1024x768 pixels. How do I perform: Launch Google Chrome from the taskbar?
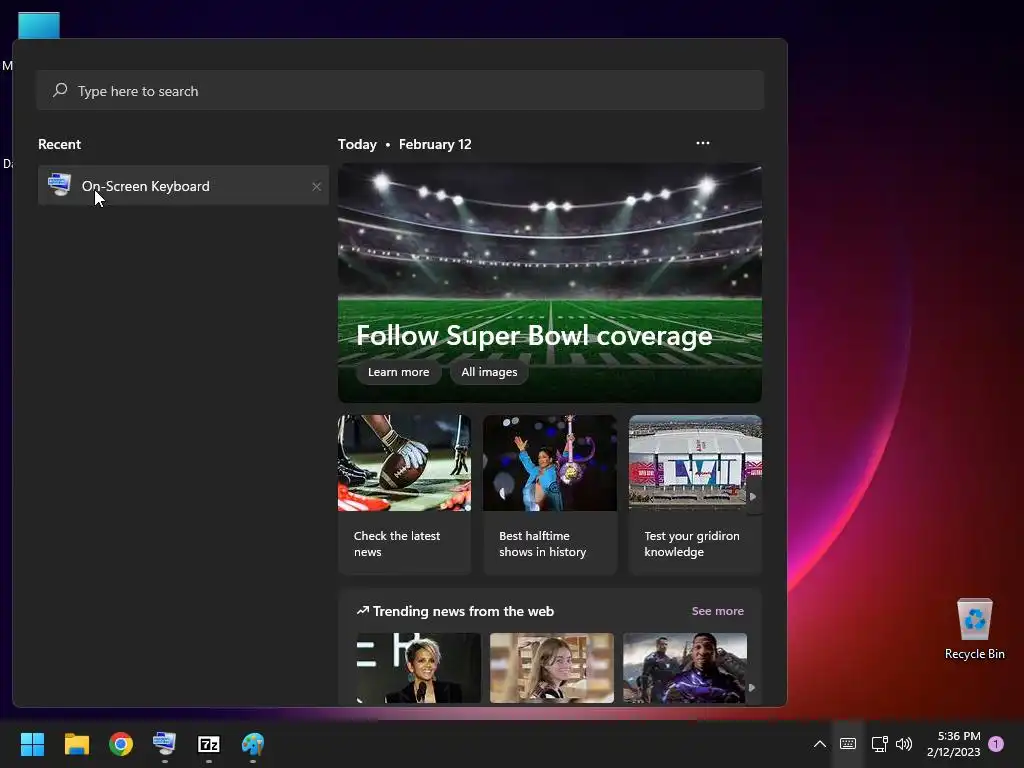121,744
